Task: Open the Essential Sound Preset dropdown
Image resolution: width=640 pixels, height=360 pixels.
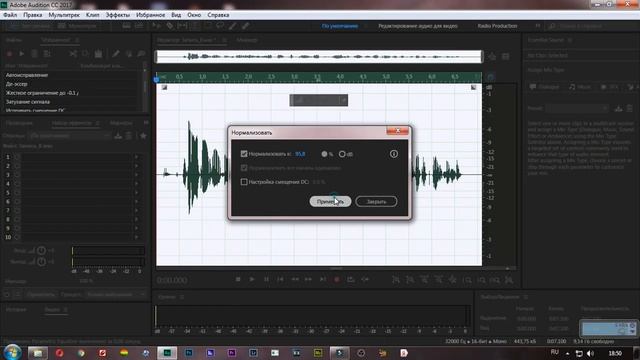Action: [576, 108]
